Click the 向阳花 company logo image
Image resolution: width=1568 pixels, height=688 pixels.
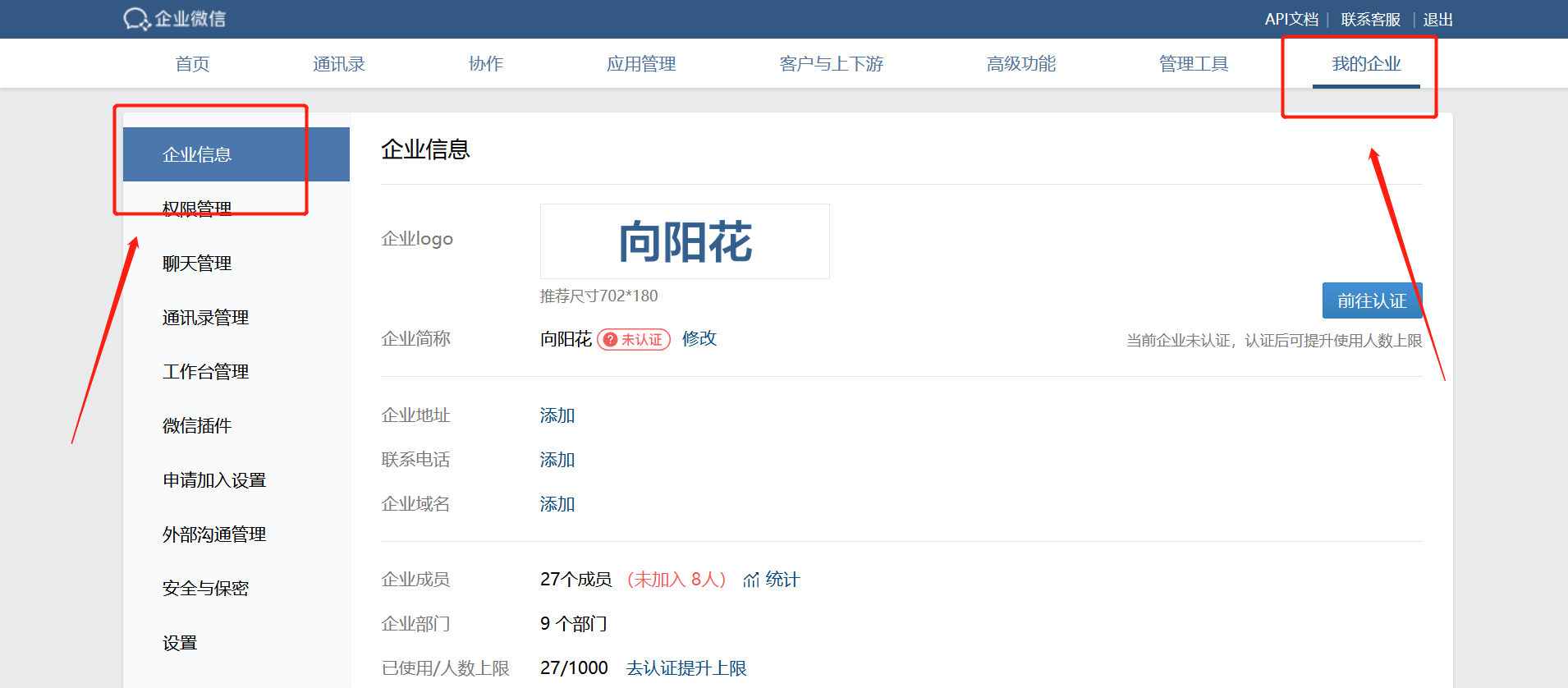685,241
